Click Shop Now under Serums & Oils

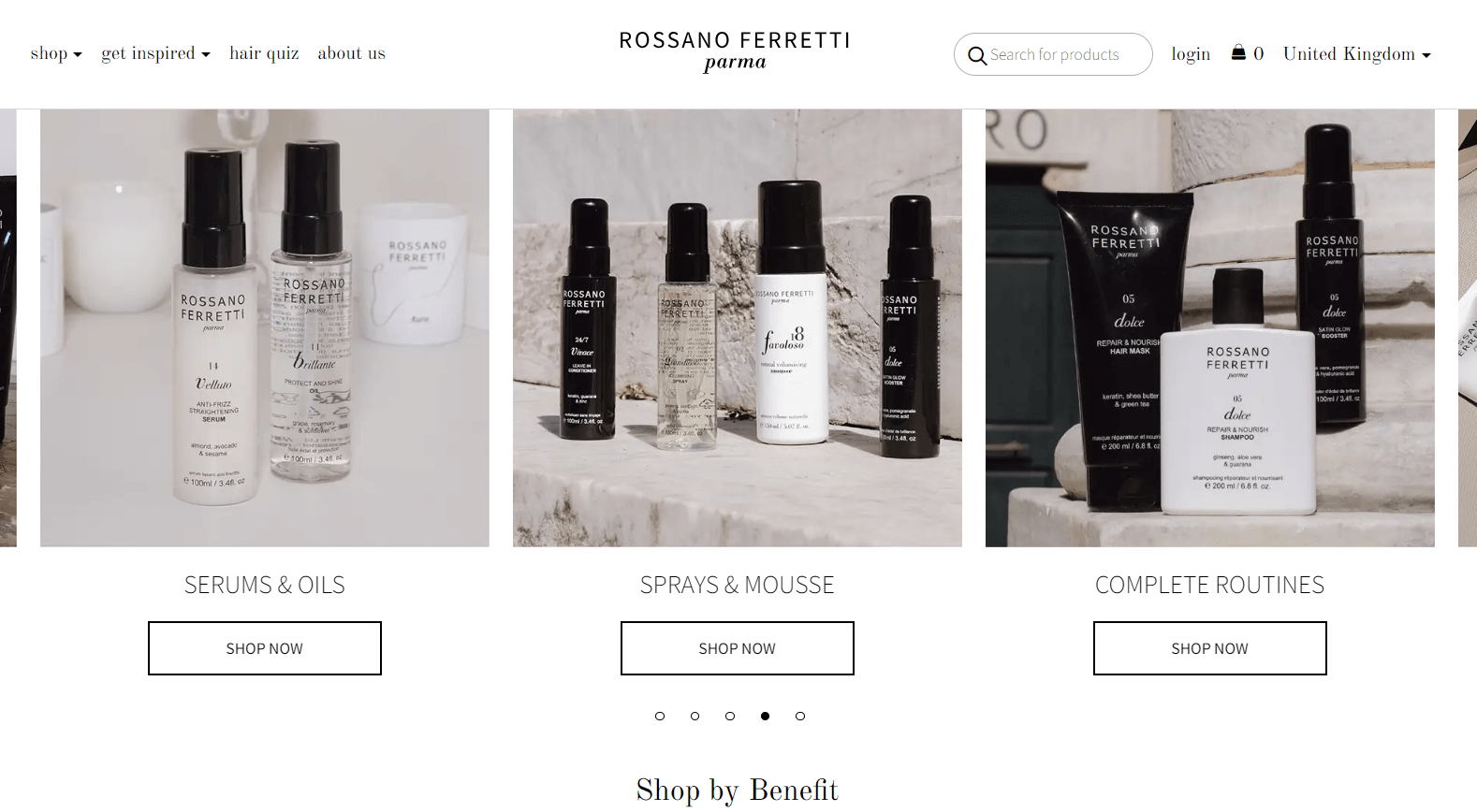point(265,648)
